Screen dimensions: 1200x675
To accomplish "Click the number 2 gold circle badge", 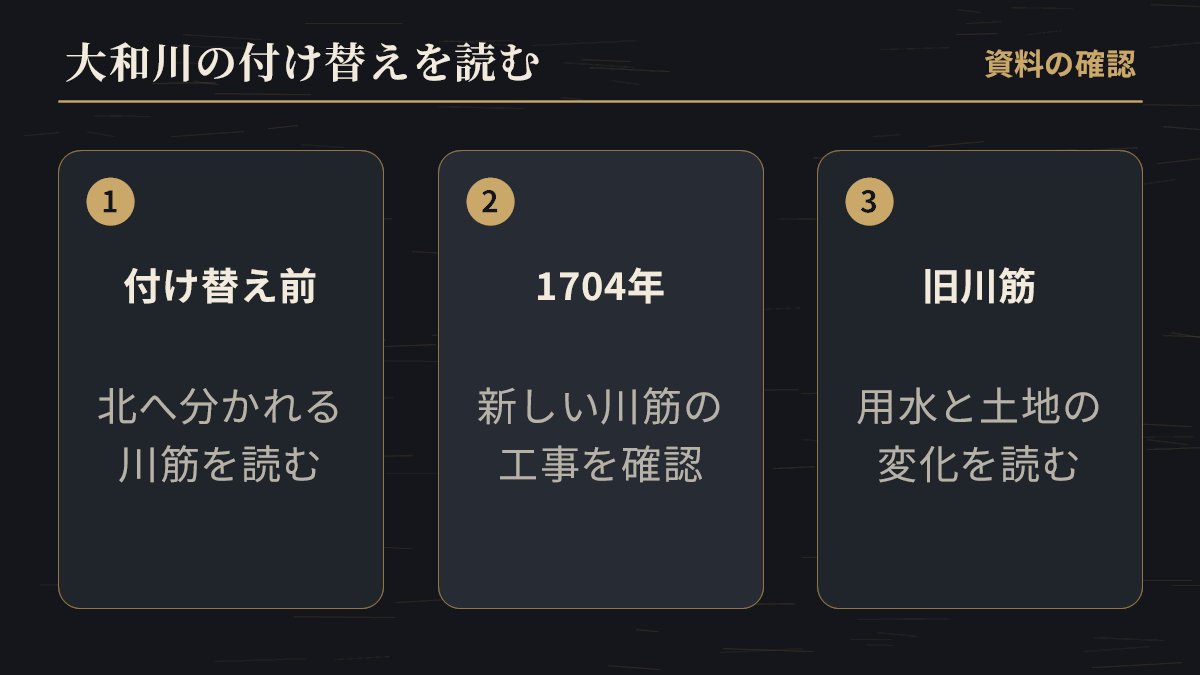I will (x=490, y=201).
